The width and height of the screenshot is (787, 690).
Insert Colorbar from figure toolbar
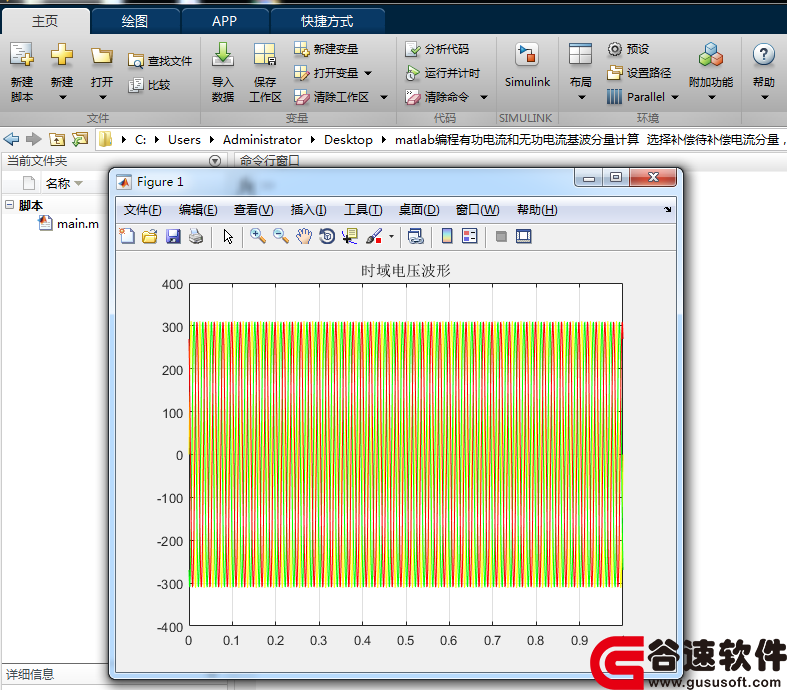[447, 236]
